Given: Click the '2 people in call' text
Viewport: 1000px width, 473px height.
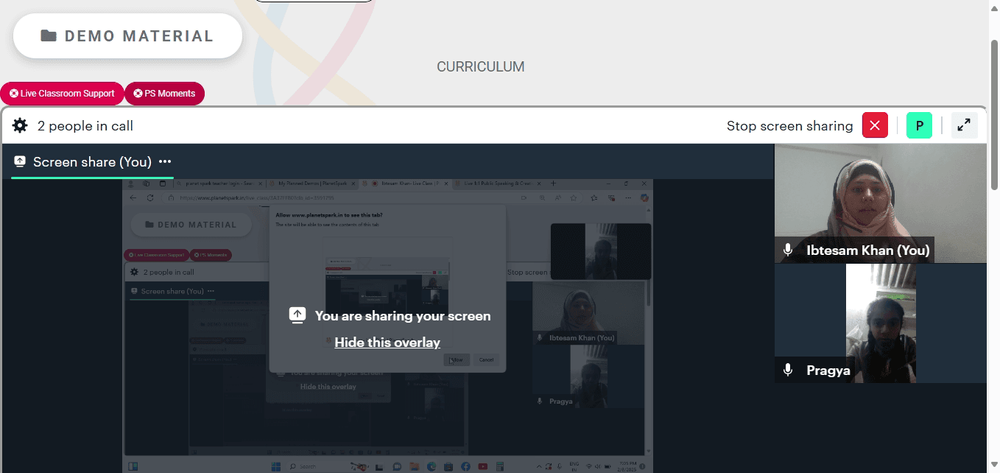Looking at the screenshot, I should pos(85,126).
